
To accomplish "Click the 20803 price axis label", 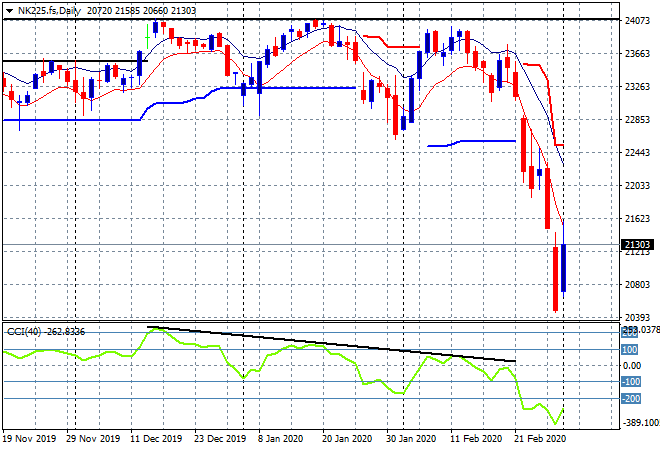I will (x=637, y=285).
